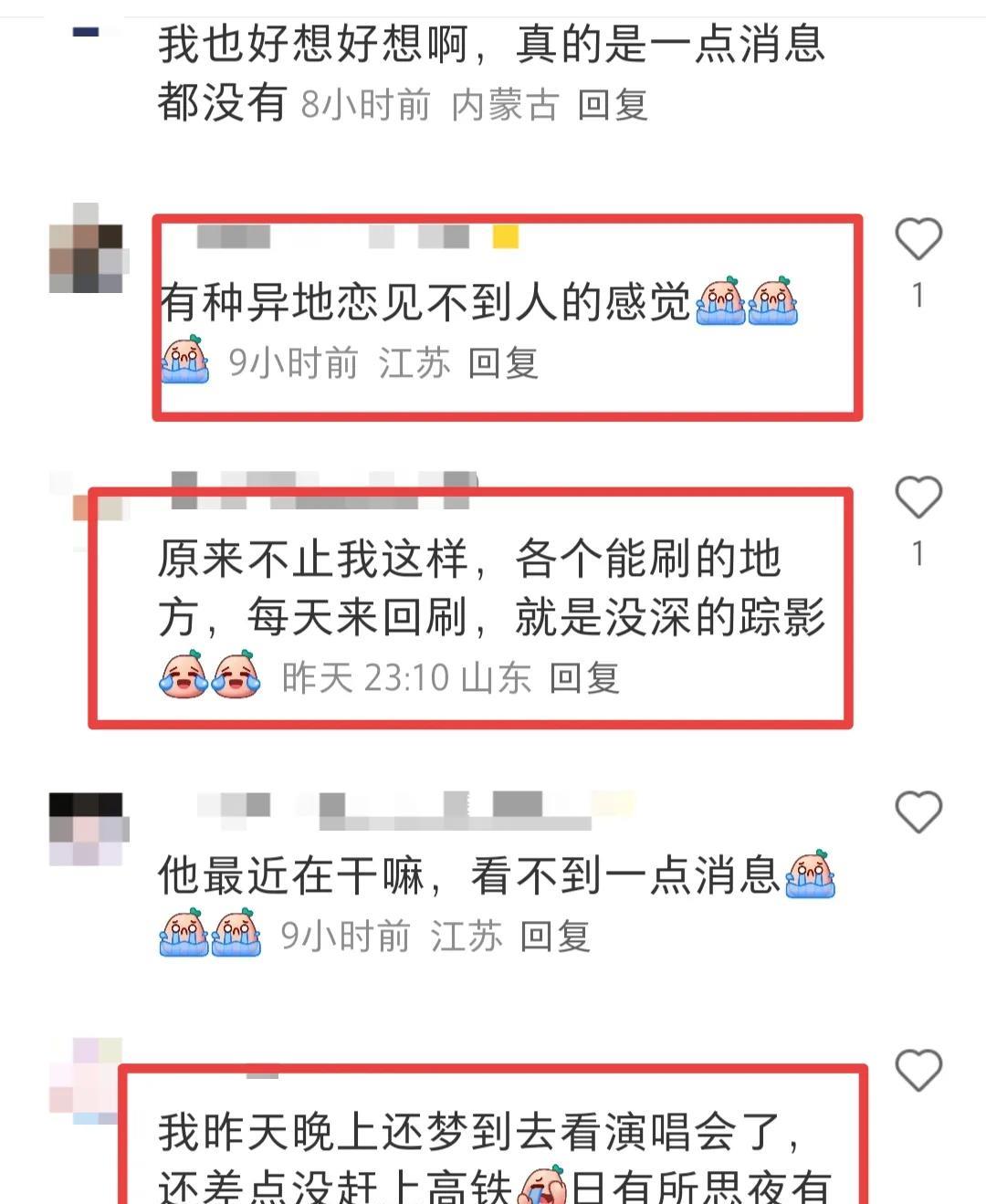Open avatar of 有种异地恋 commenter
The height and width of the screenshot is (1204, 986).
point(88,247)
